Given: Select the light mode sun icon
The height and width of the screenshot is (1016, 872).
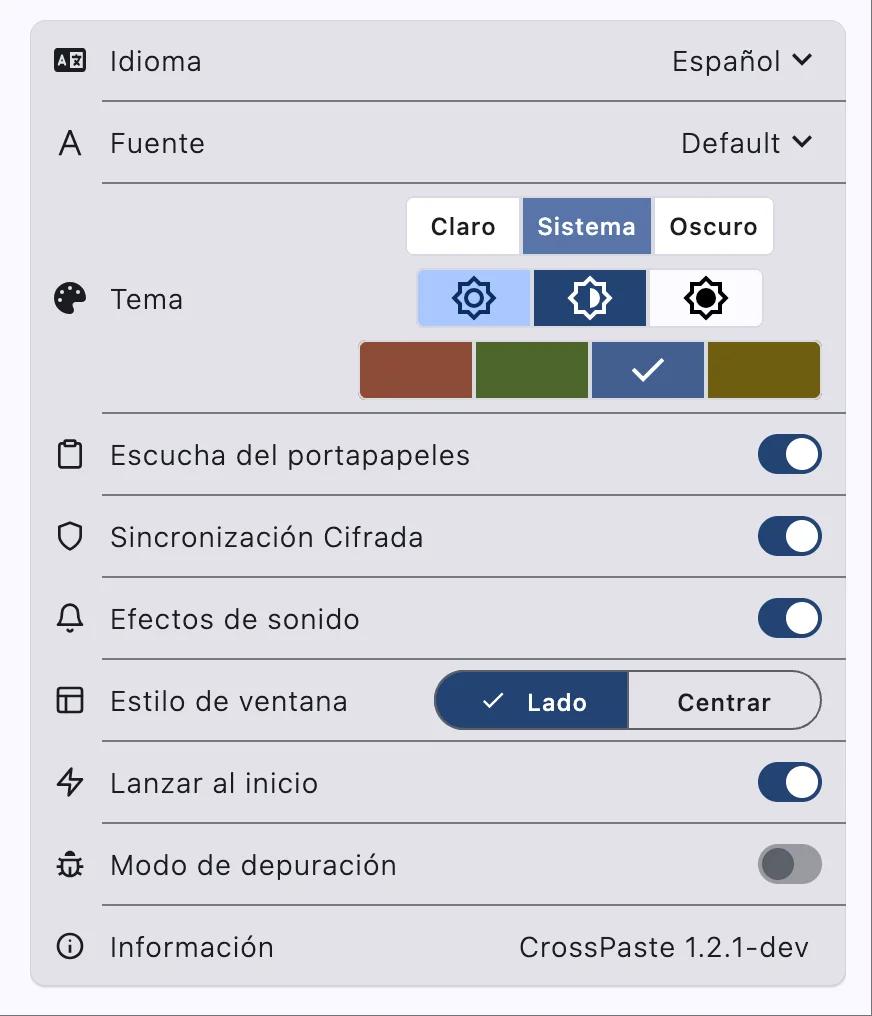Looking at the screenshot, I should pyautogui.click(x=473, y=297).
